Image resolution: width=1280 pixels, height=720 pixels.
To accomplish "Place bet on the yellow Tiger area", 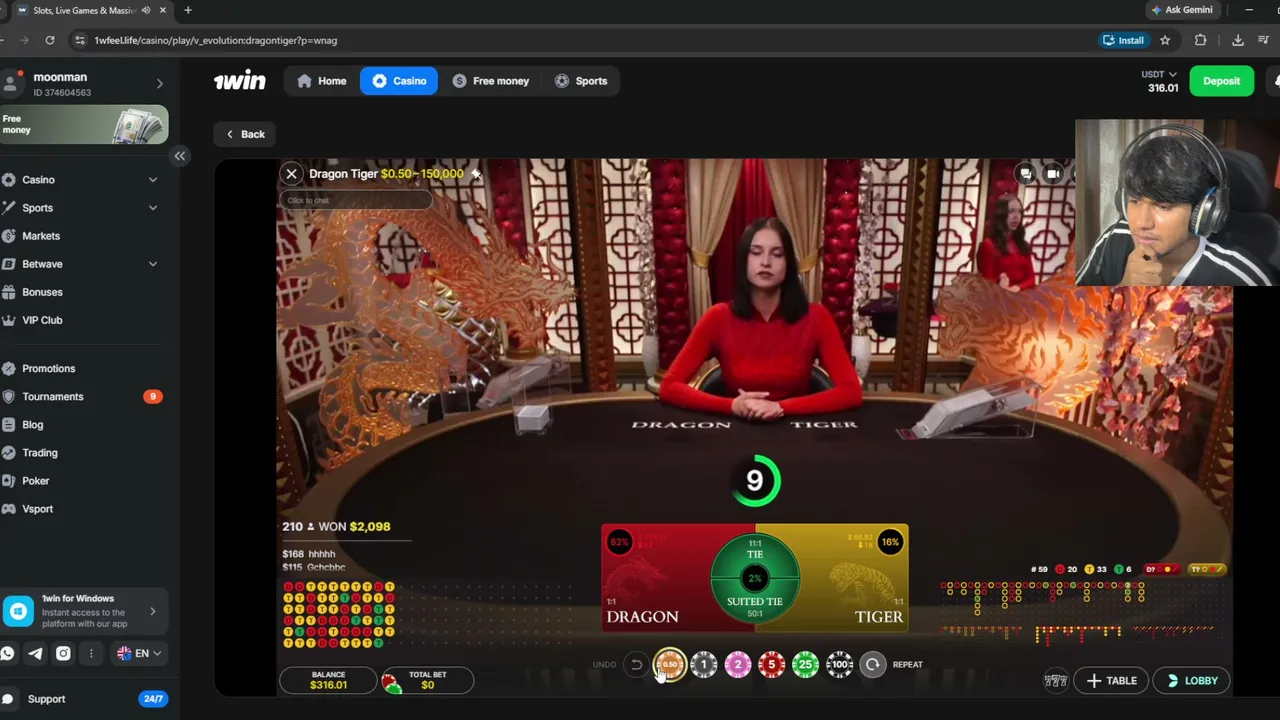I will click(x=855, y=580).
